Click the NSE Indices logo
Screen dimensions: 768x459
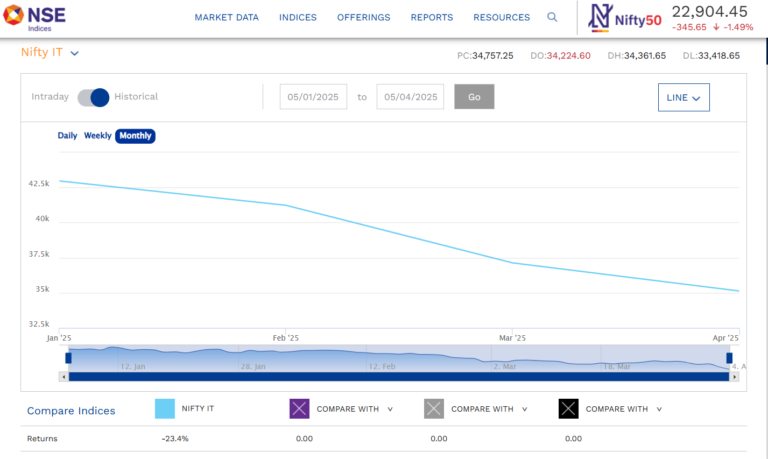(x=34, y=18)
